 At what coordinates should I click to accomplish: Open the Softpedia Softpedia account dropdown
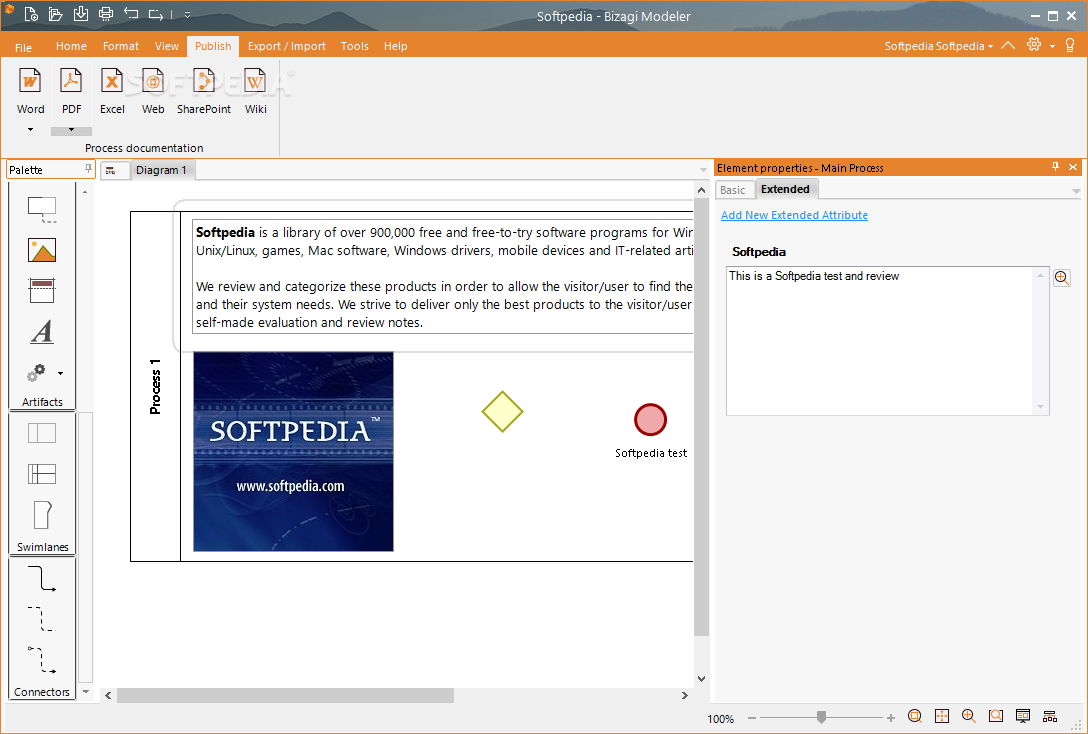tap(939, 46)
